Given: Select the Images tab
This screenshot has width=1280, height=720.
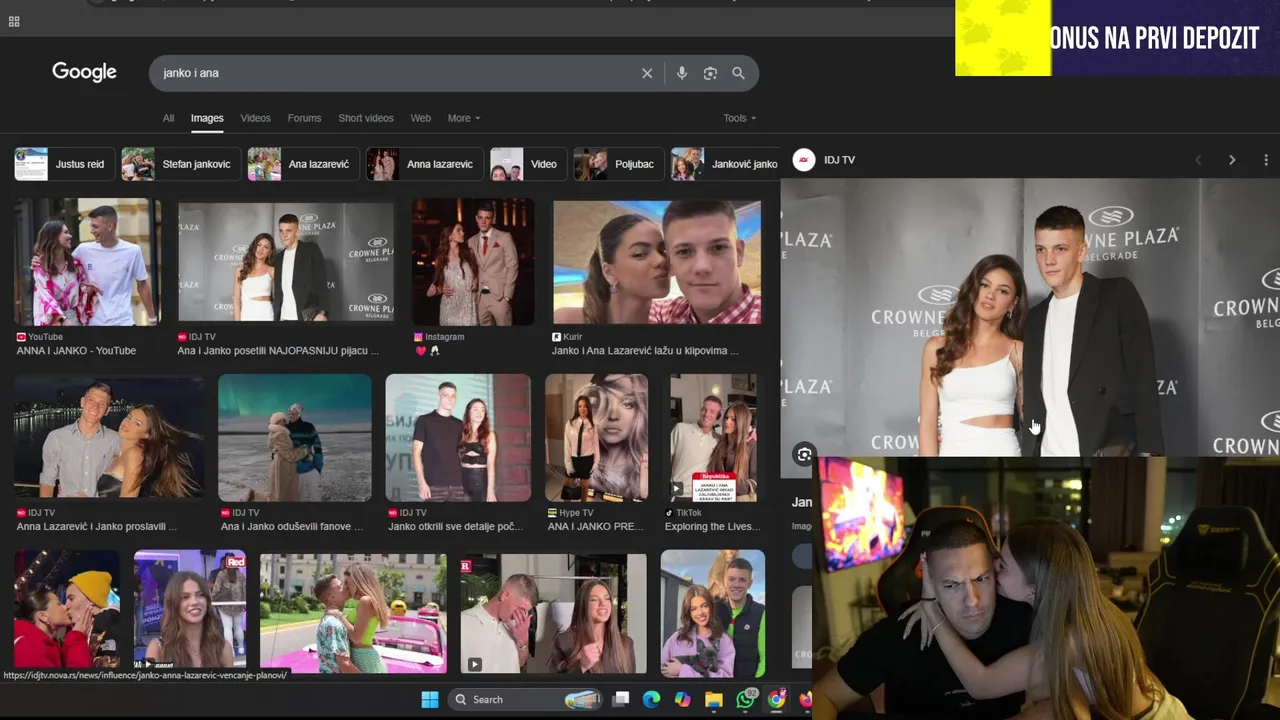Looking at the screenshot, I should tap(207, 118).
